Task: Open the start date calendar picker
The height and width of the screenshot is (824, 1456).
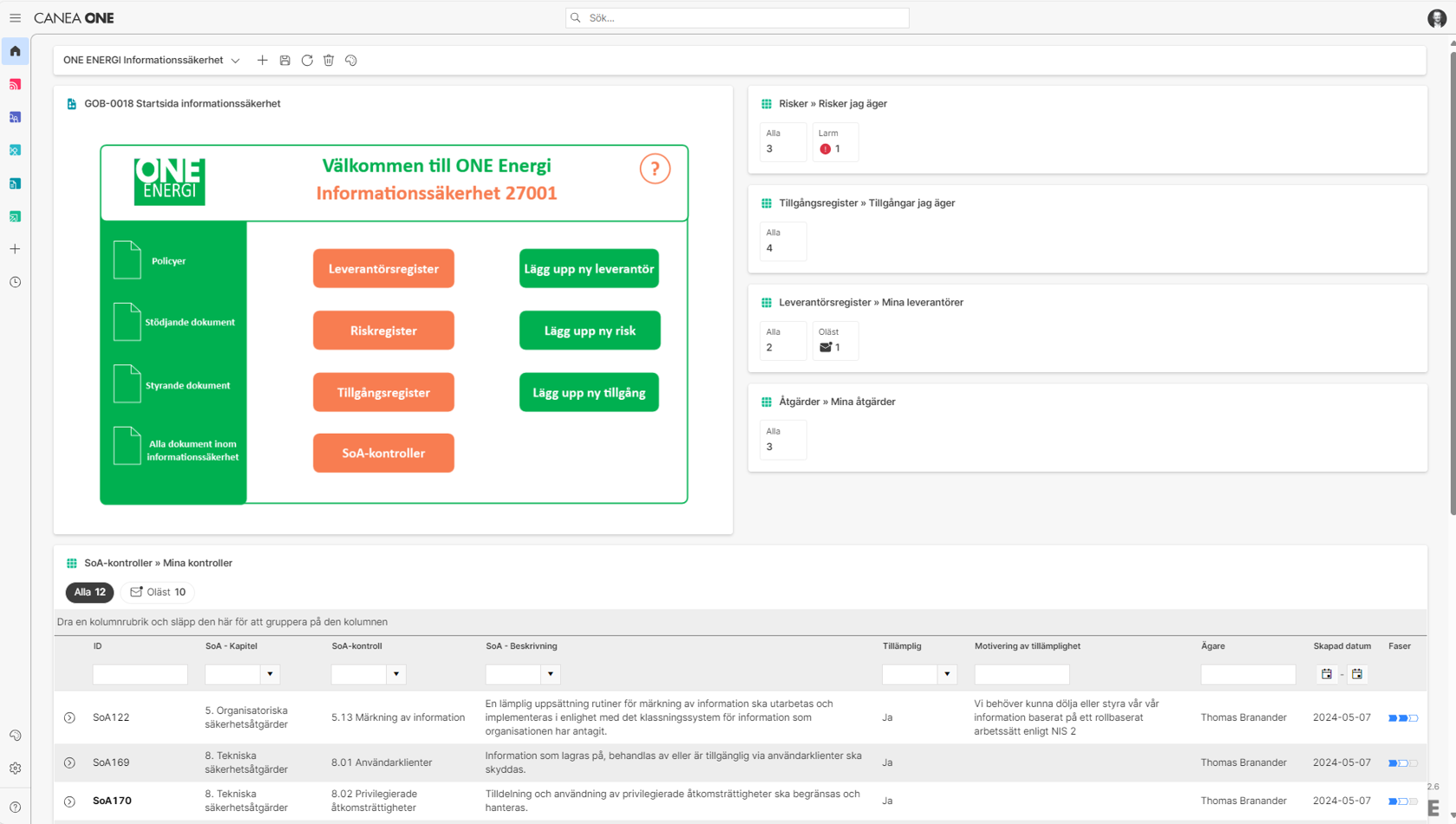Action: coord(1327,674)
